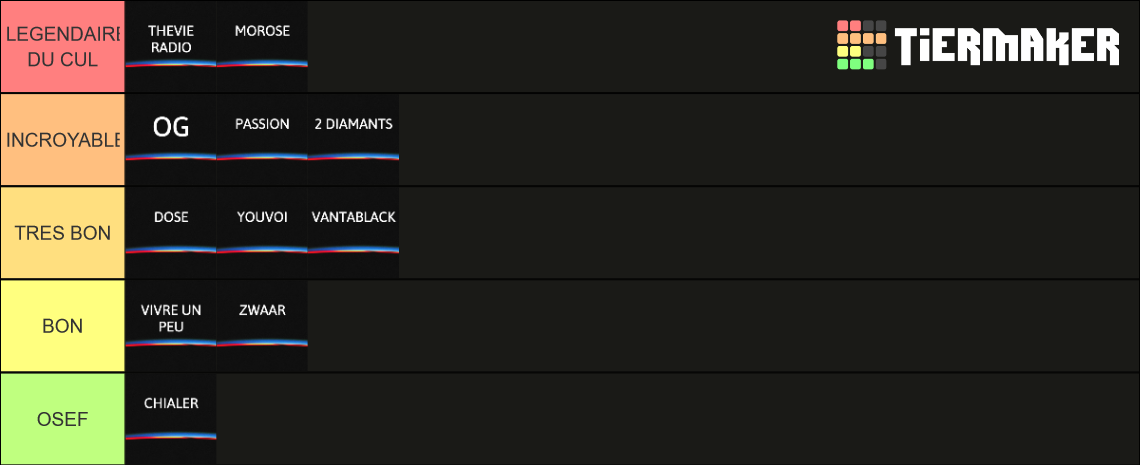Select the DOSE tile
Image resolution: width=1140 pixels, height=465 pixels.
click(171, 232)
